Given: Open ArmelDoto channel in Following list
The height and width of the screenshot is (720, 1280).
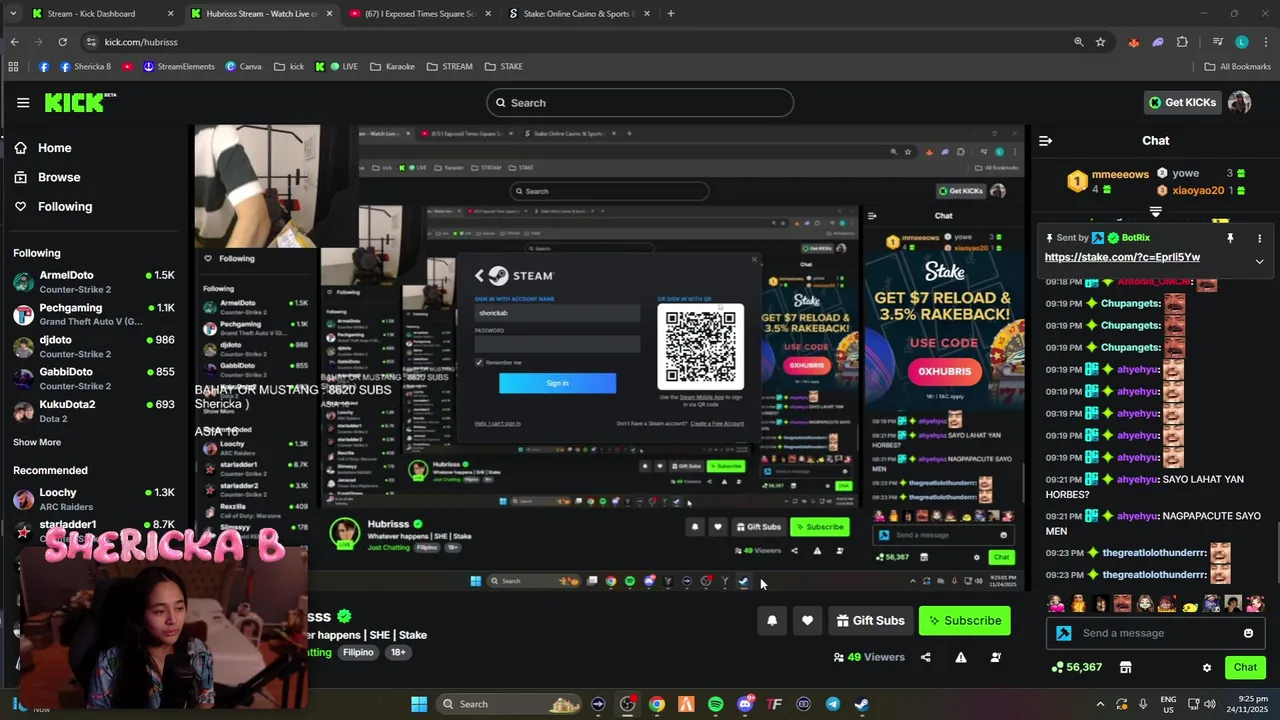Looking at the screenshot, I should click(94, 281).
